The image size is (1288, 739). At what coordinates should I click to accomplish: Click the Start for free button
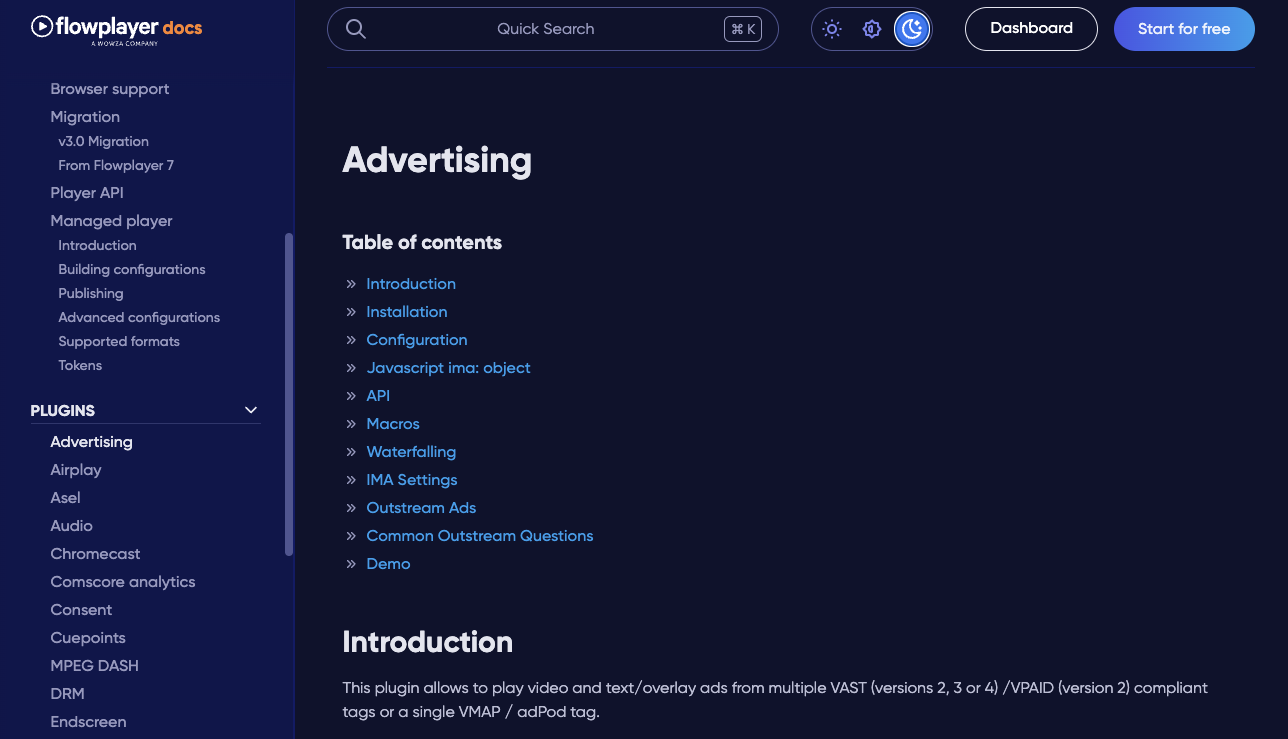[1184, 29]
